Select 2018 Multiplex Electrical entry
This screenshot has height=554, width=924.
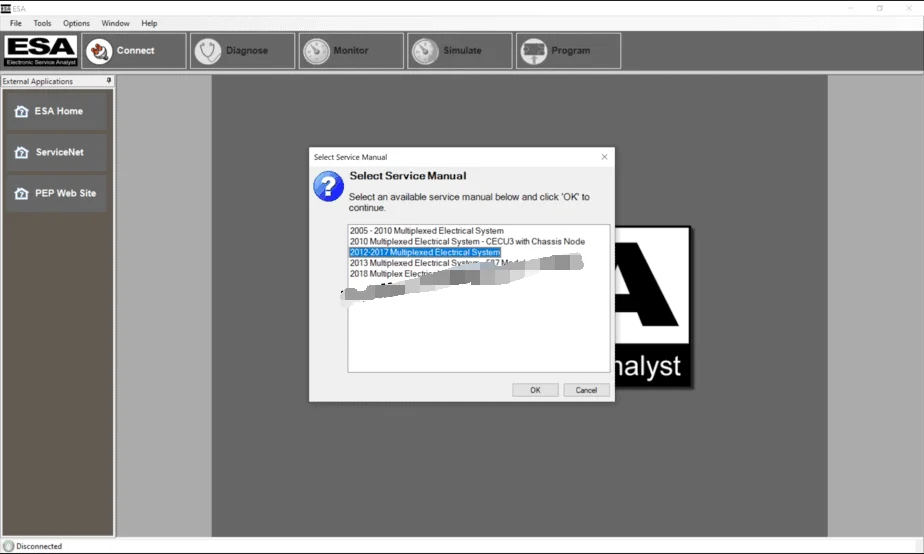pos(392,273)
